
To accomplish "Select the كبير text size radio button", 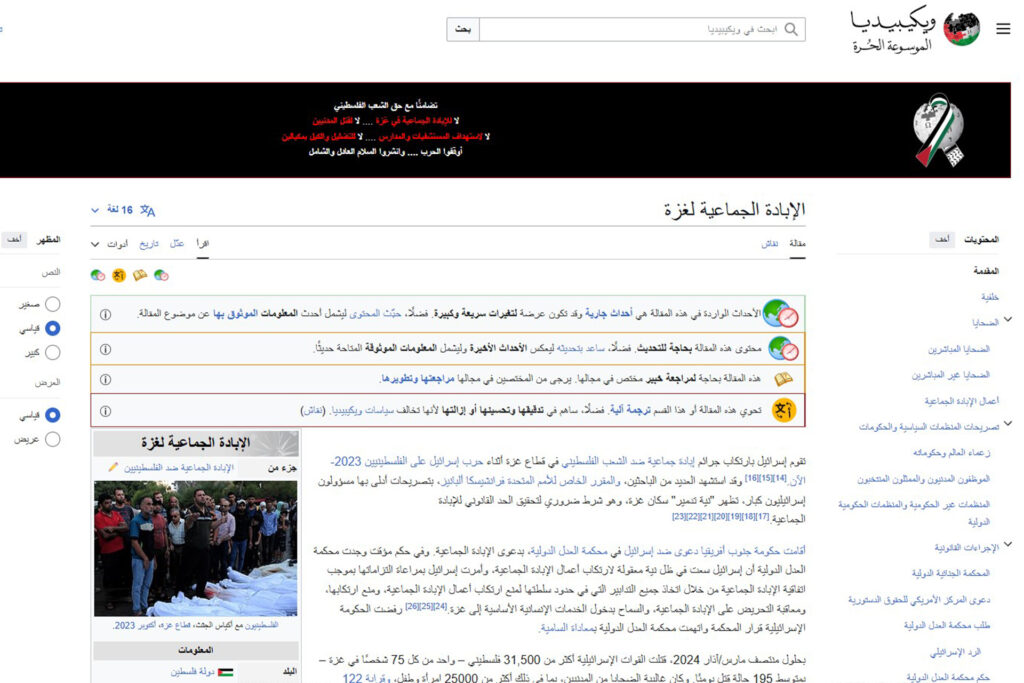I will 51,350.
